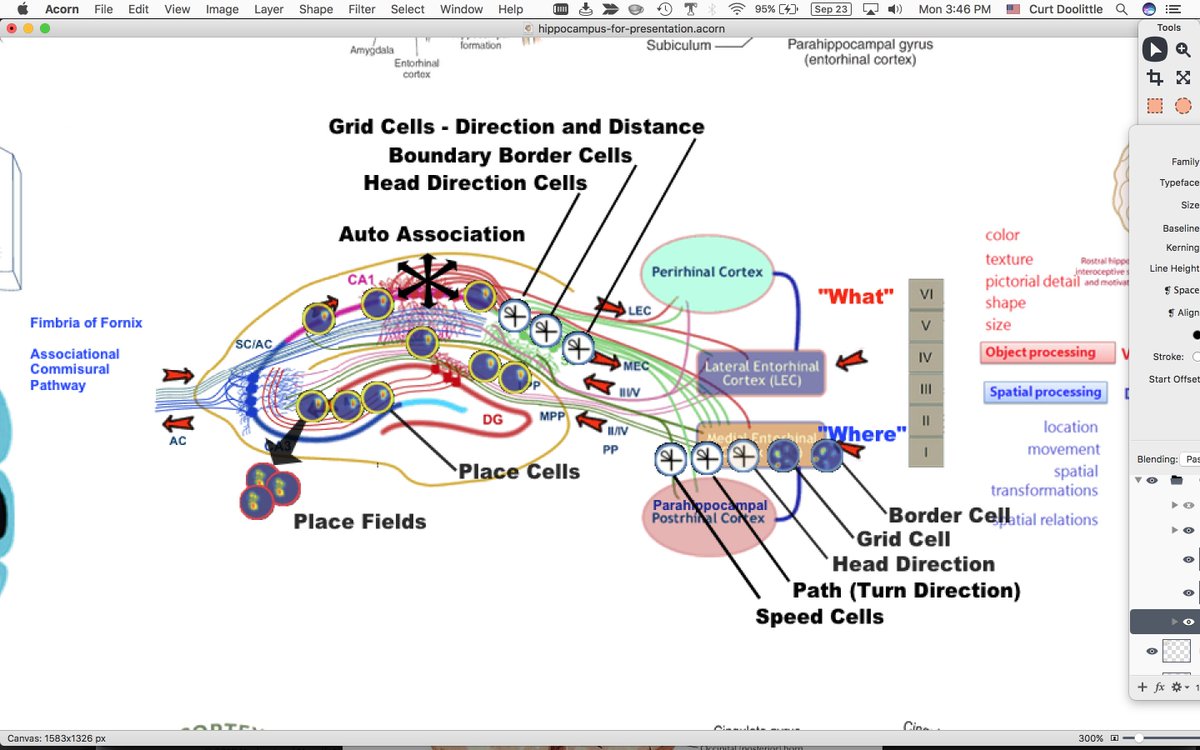
Task: Select the transform arrows tool
Action: 1184,77
